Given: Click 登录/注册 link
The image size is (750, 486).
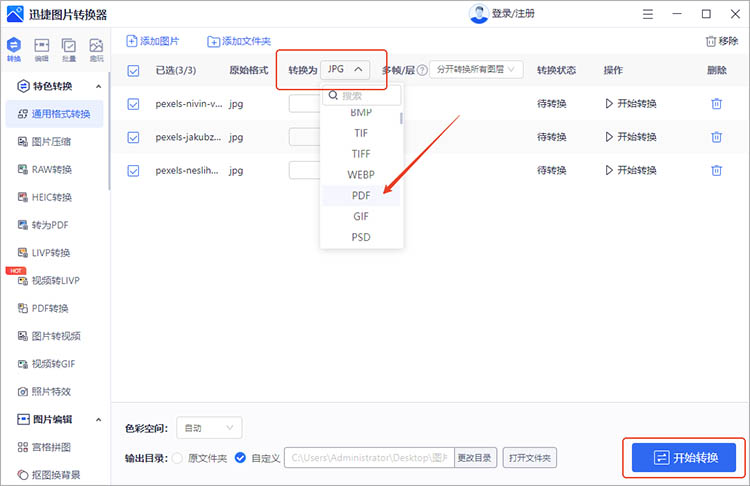Looking at the screenshot, I should 513,13.
